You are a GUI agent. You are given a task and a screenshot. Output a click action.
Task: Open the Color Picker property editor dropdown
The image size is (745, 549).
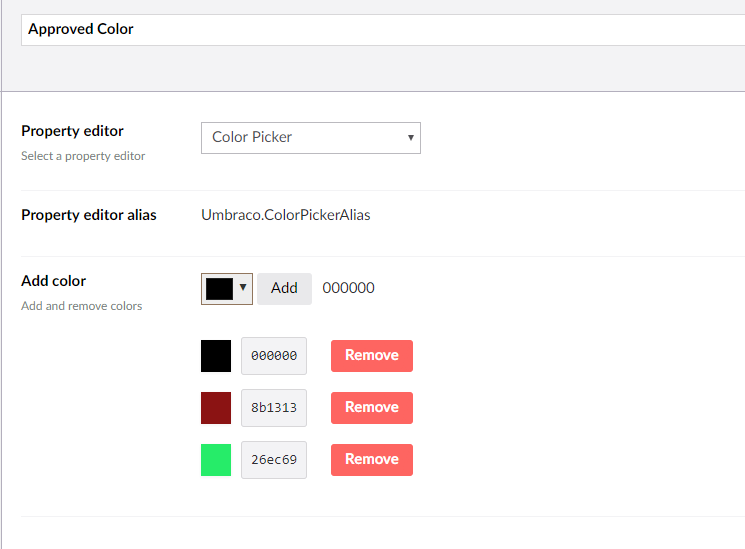[x=311, y=138]
